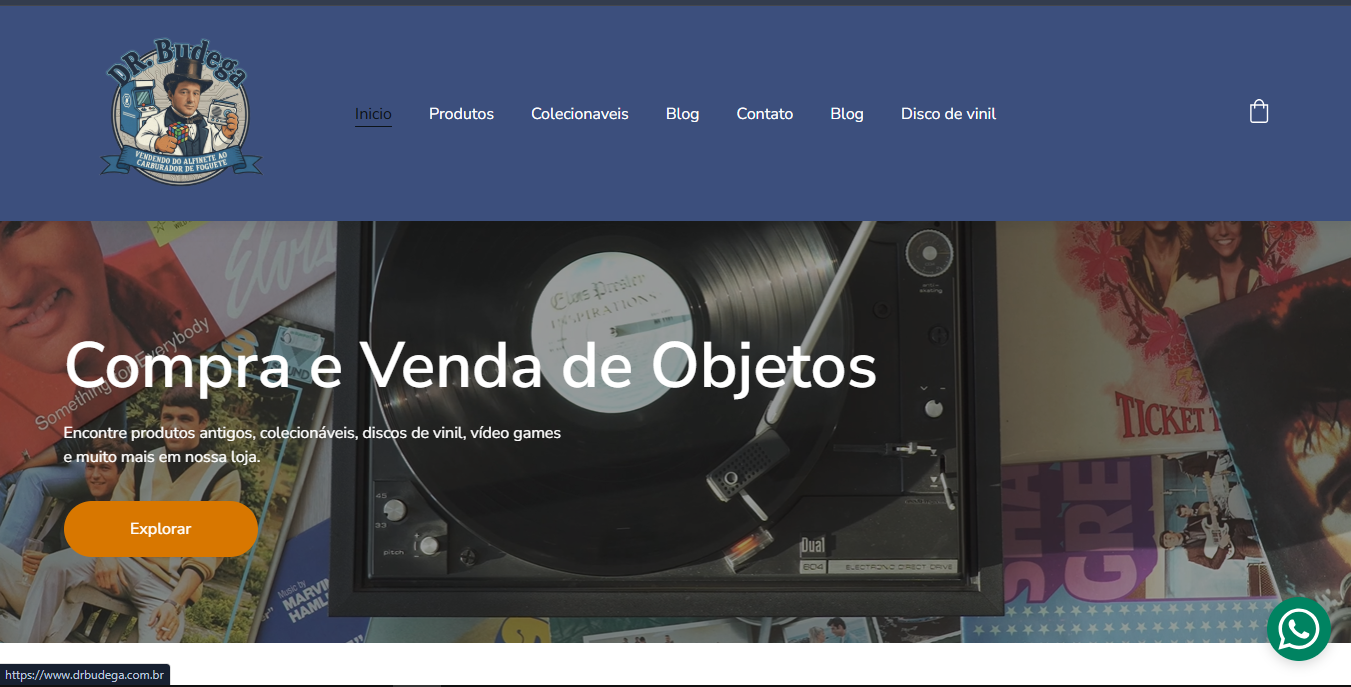This screenshot has width=1351, height=687.
Task: Open the Produtos menu item
Action: [461, 114]
